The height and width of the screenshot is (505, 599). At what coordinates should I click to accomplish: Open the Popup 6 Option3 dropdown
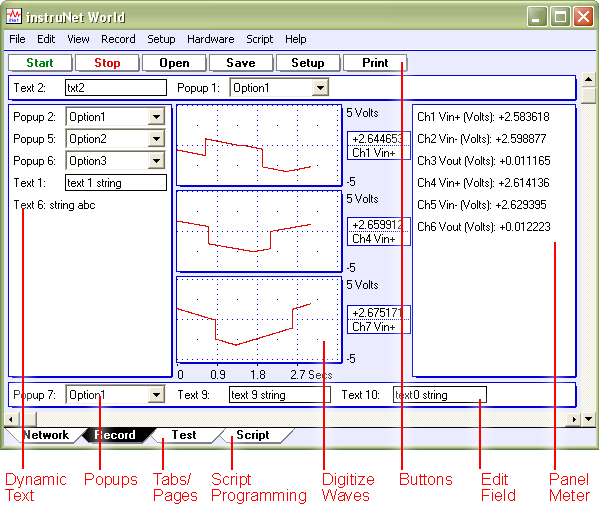[115, 161]
